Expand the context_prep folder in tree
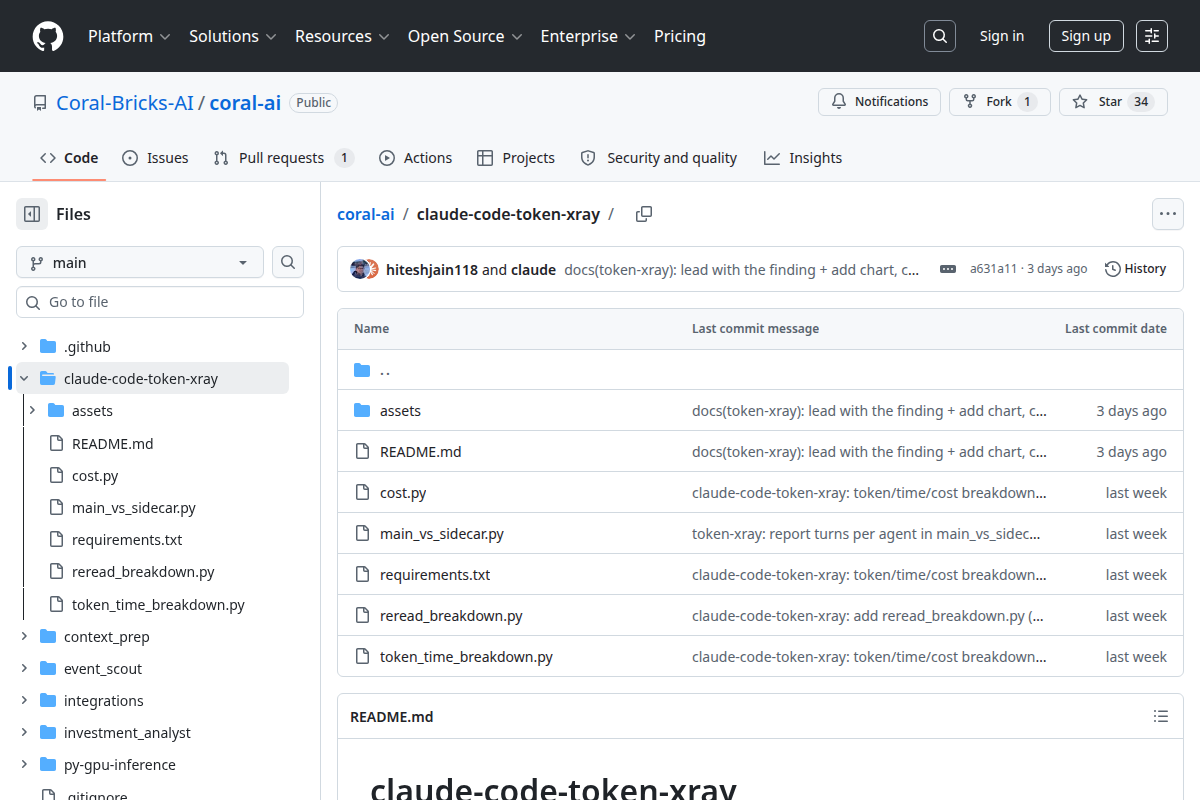This screenshot has height=800, width=1200. click(x=24, y=637)
